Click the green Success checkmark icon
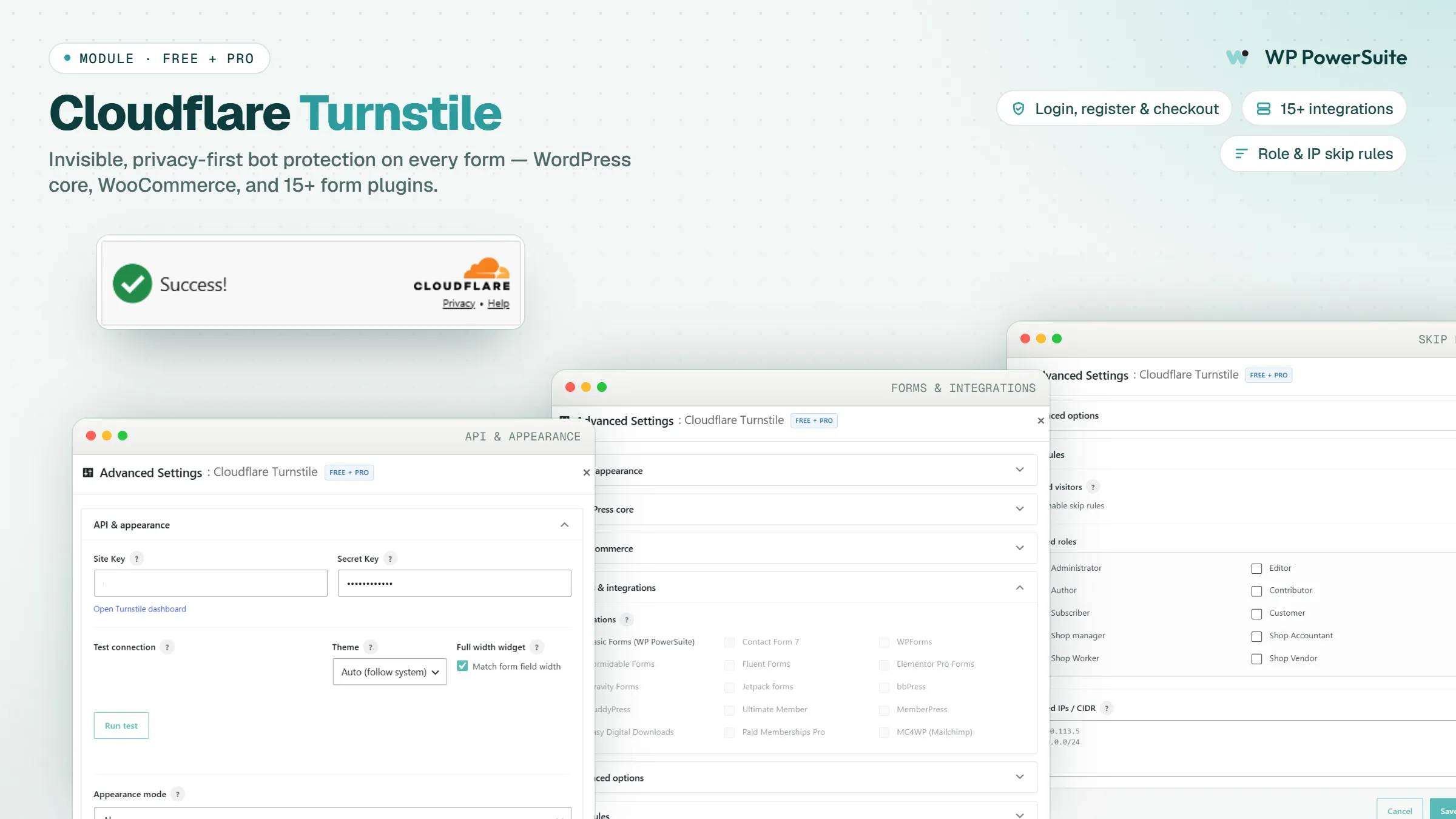1456x819 pixels. click(132, 283)
